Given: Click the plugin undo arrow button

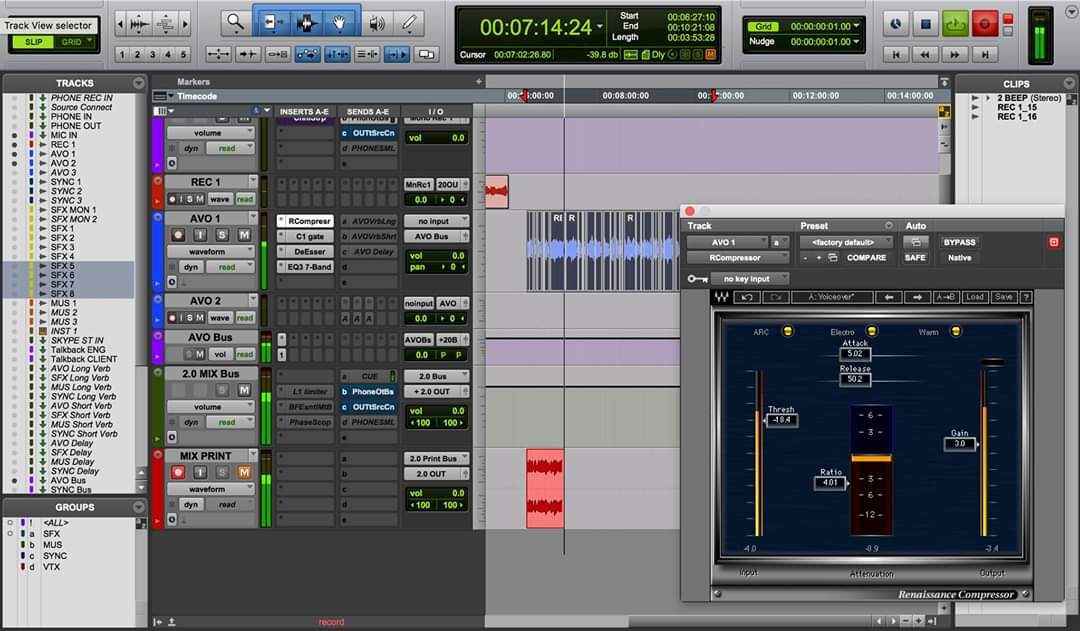Looking at the screenshot, I should [x=747, y=297].
